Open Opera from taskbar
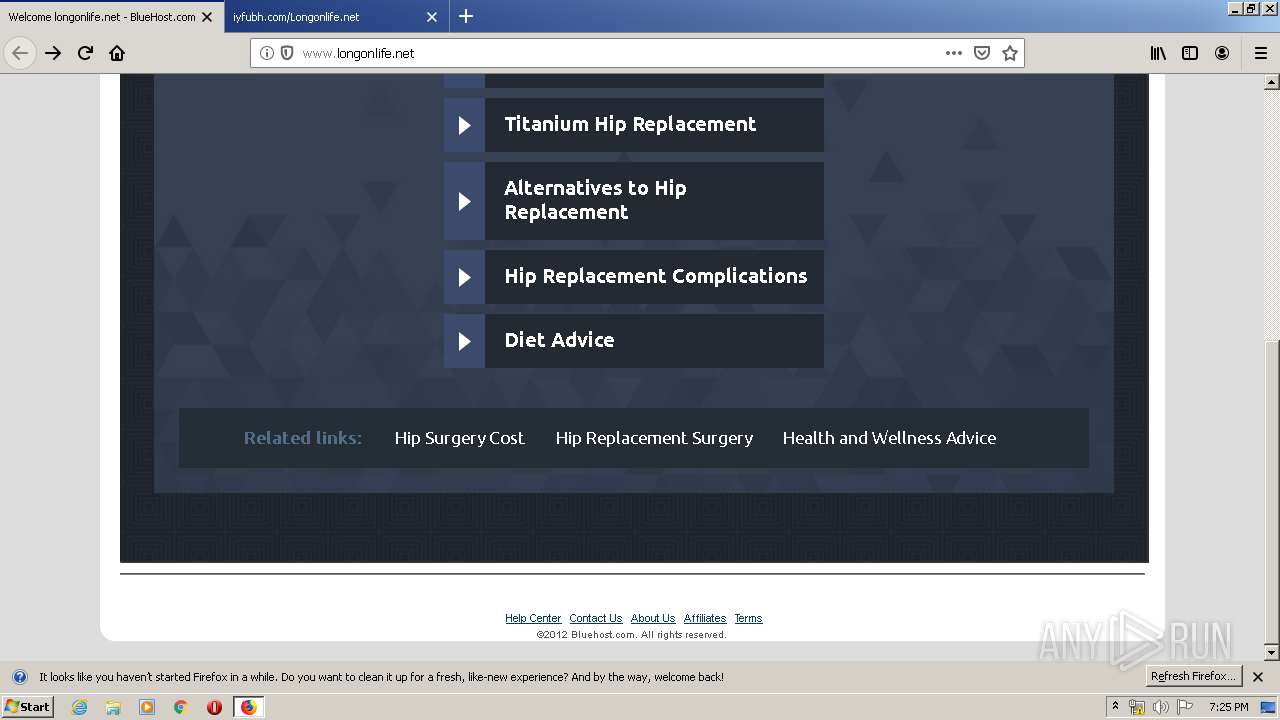The image size is (1280, 720). pos(214,707)
